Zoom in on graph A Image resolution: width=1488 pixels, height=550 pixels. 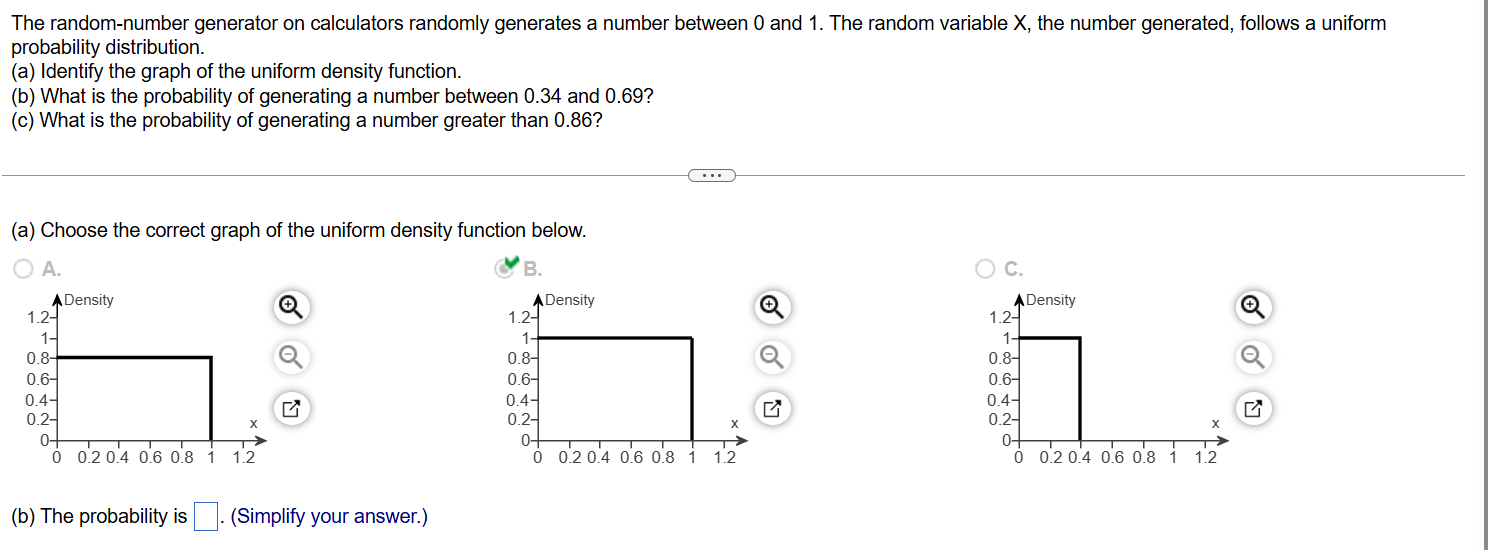(289, 308)
